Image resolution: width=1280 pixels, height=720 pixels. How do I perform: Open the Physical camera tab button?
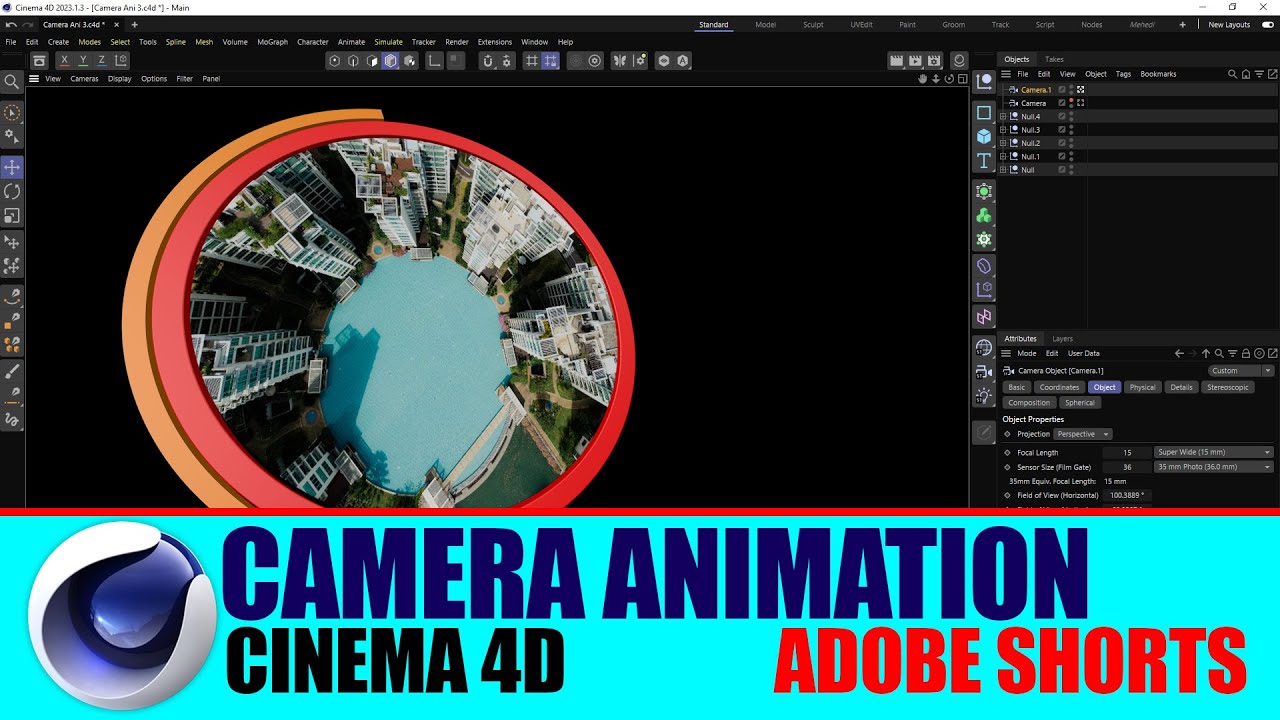coord(1142,387)
